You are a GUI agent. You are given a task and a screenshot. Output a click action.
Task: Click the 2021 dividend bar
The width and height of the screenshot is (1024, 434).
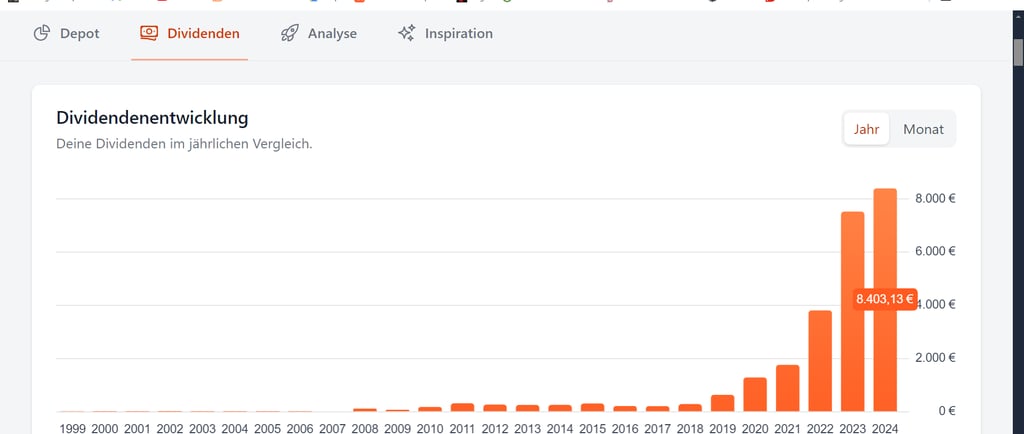tap(787, 388)
